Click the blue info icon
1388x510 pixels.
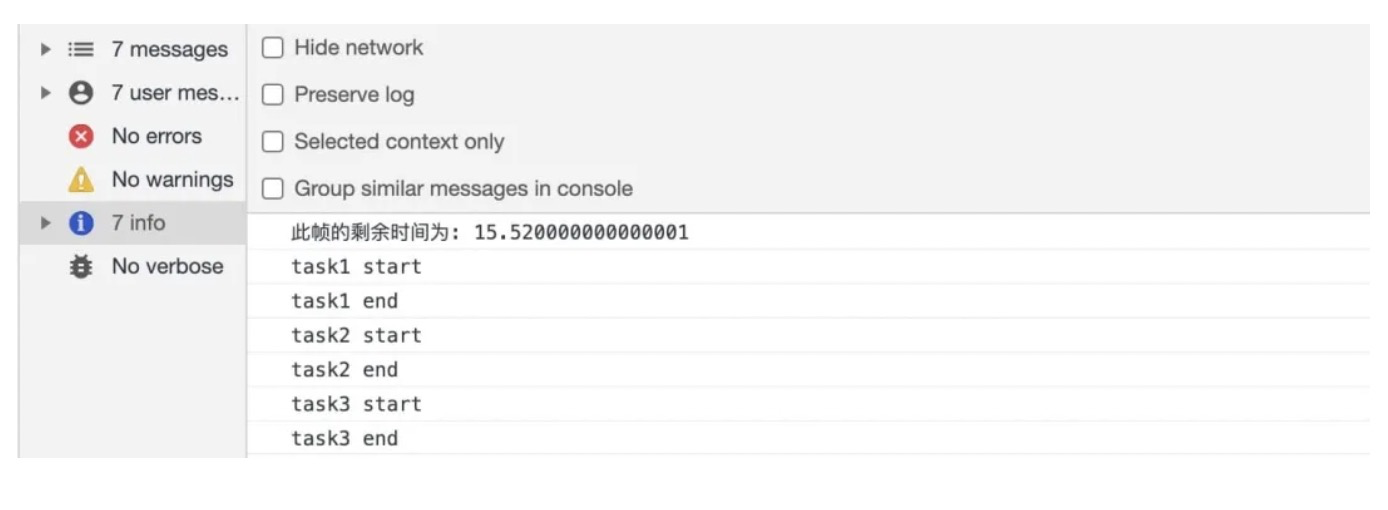pos(81,223)
